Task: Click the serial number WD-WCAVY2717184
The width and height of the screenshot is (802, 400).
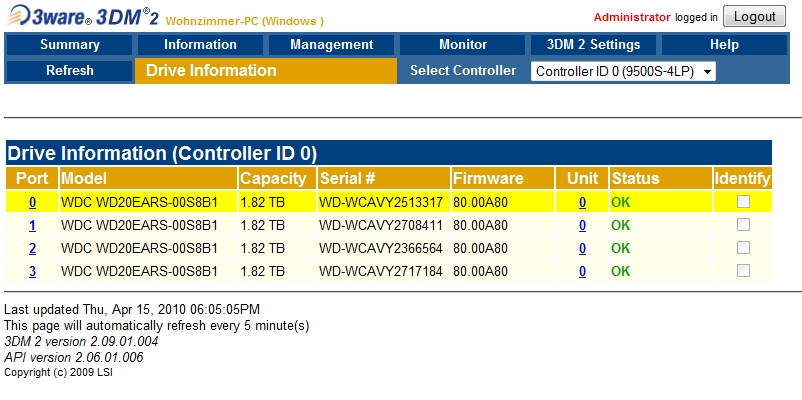Action: click(381, 271)
